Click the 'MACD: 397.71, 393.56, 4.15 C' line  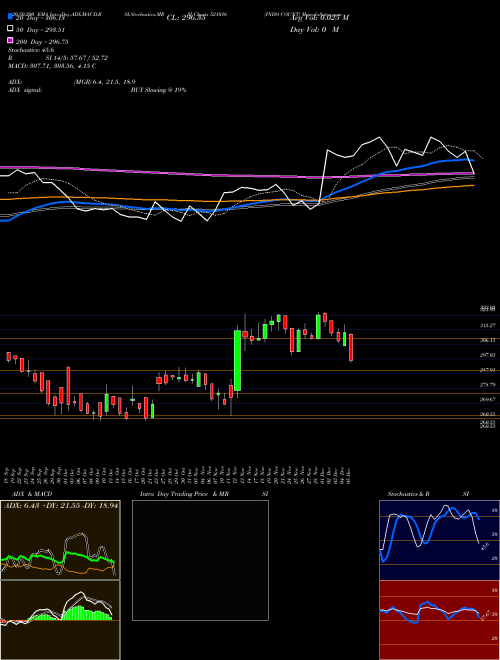point(52,66)
